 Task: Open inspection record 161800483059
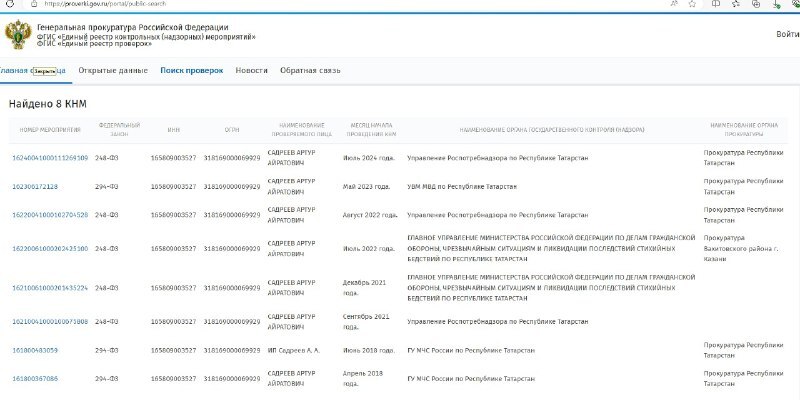point(35,351)
